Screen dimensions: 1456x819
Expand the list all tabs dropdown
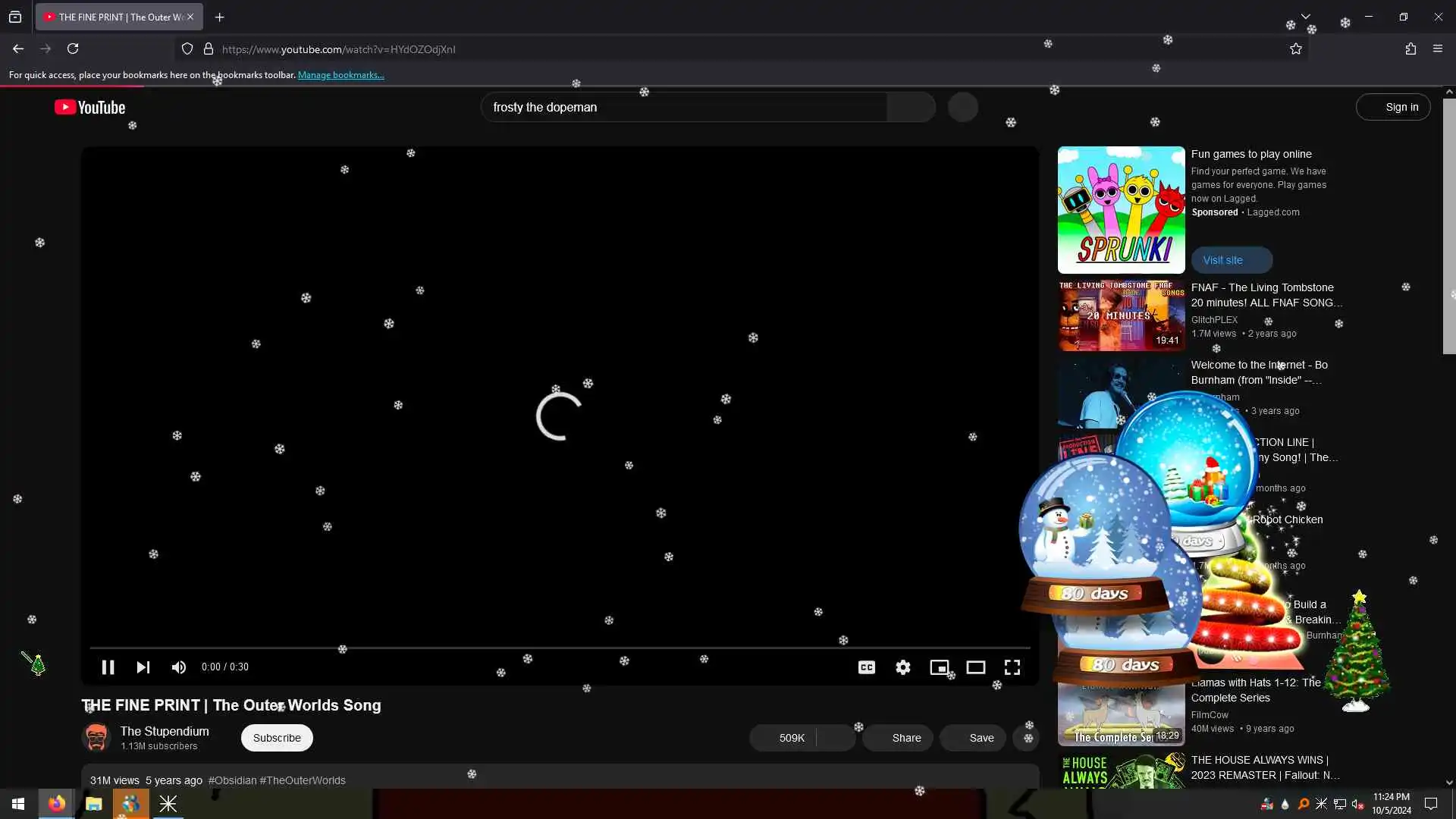[x=1305, y=17]
